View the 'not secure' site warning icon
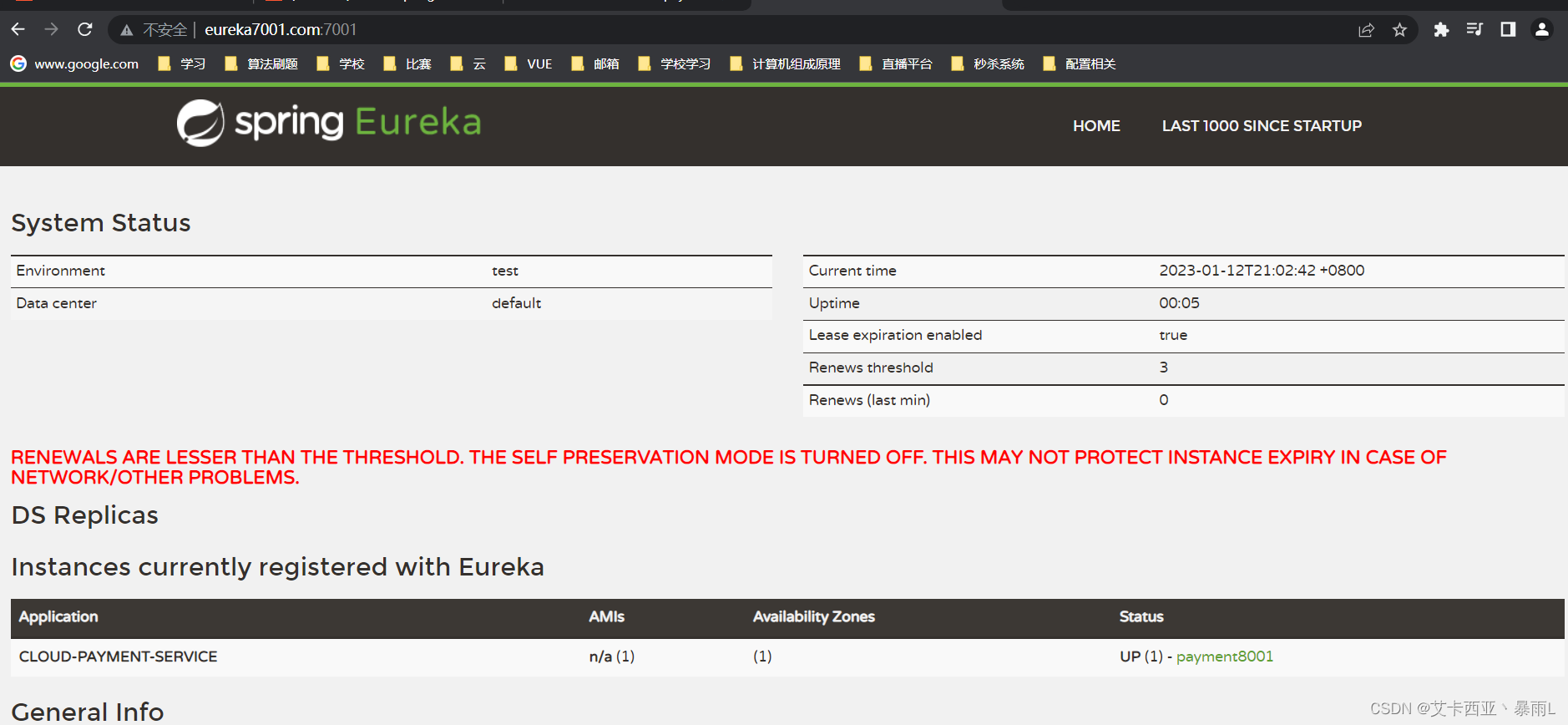 pos(127,30)
